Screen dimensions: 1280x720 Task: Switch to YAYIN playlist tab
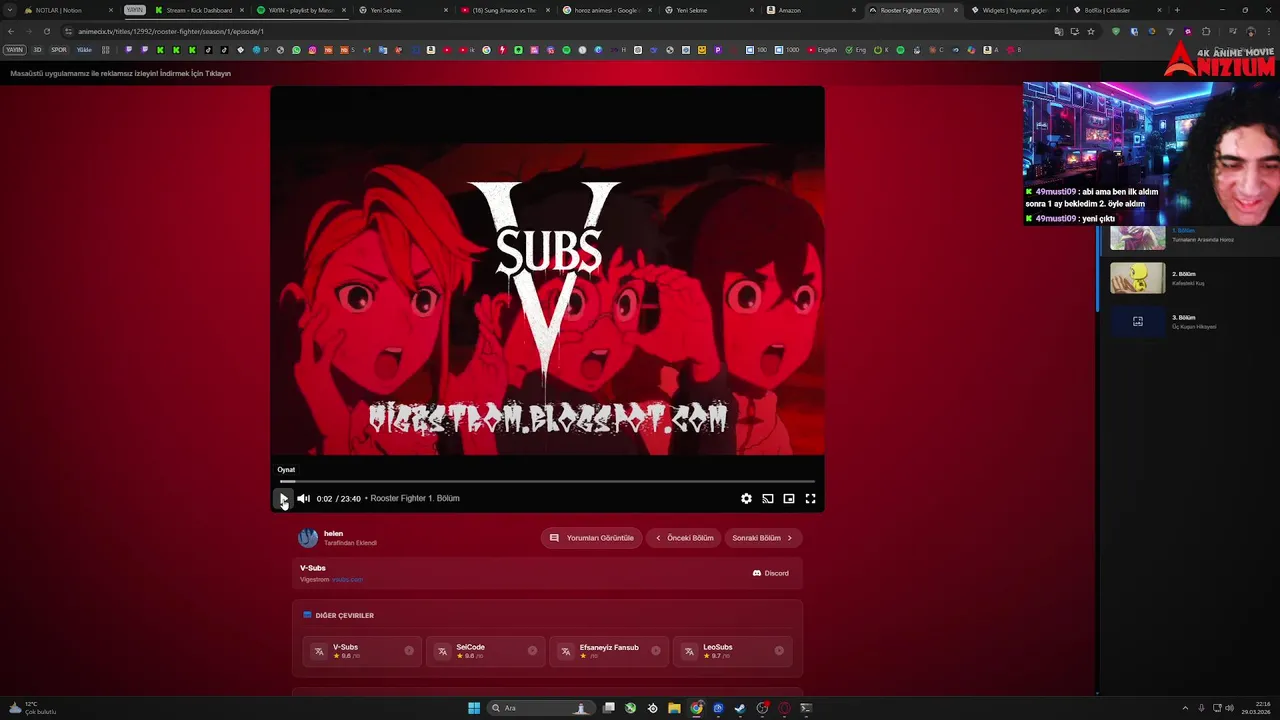click(300, 10)
